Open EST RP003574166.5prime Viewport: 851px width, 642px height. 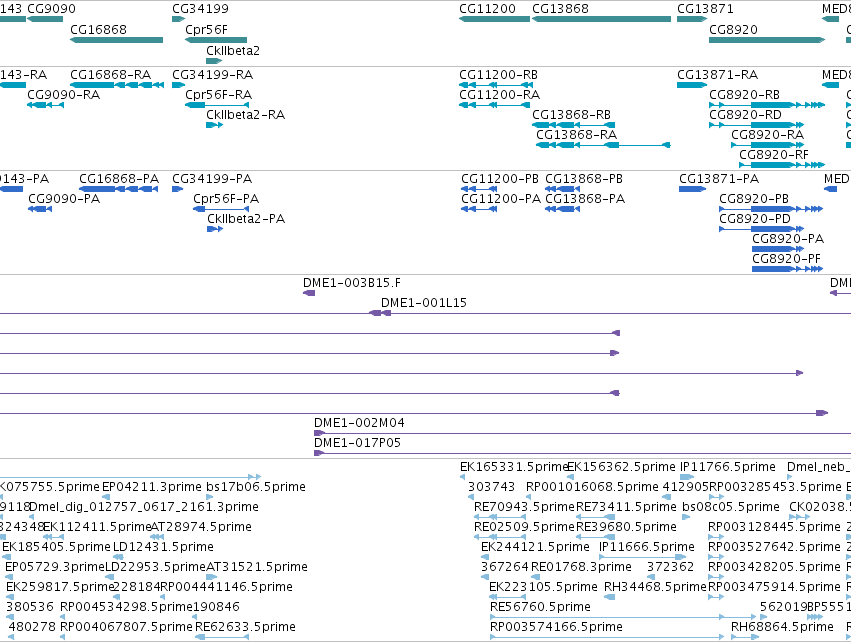coord(556,627)
